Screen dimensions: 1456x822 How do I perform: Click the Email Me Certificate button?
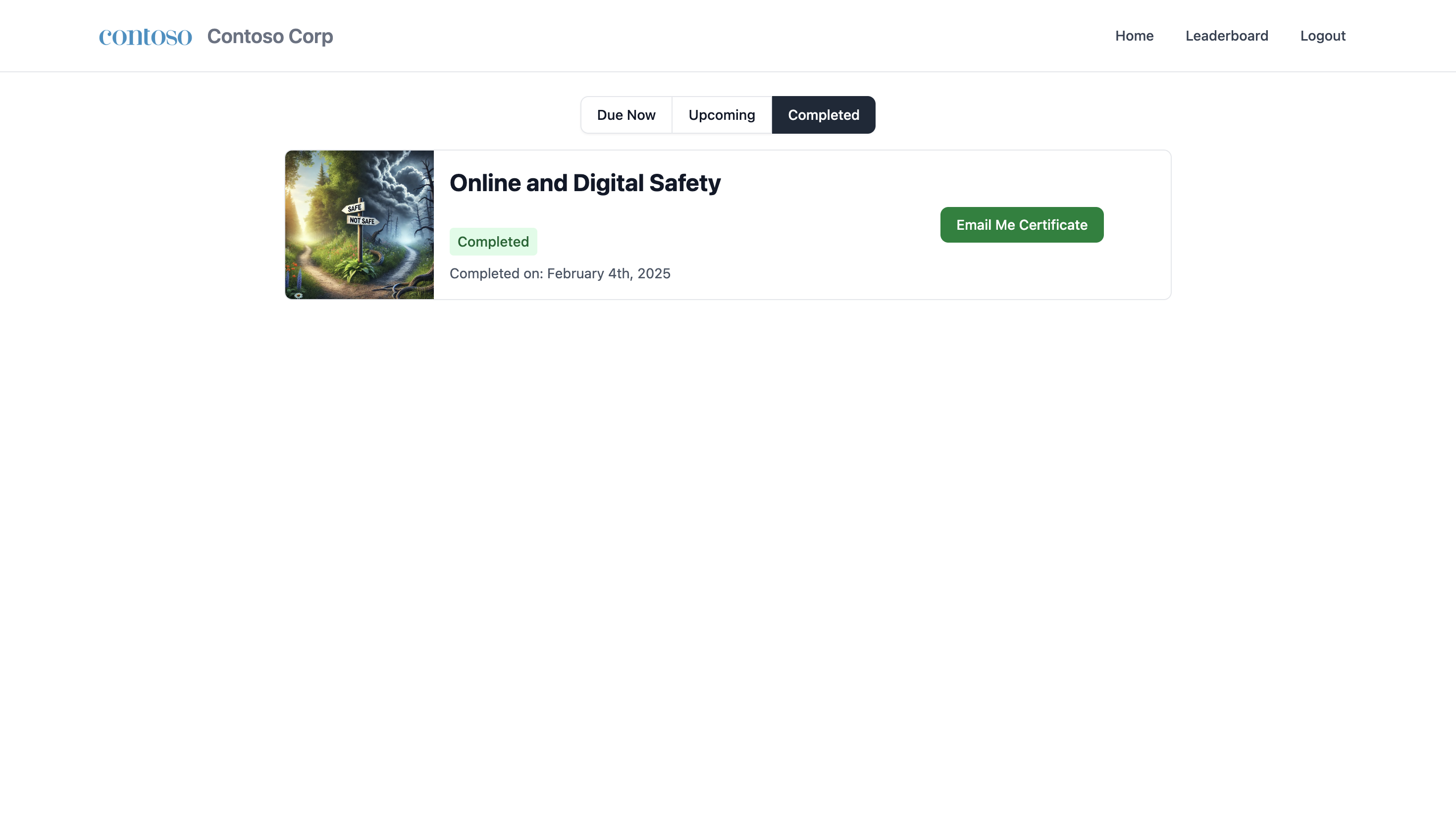tap(1022, 224)
